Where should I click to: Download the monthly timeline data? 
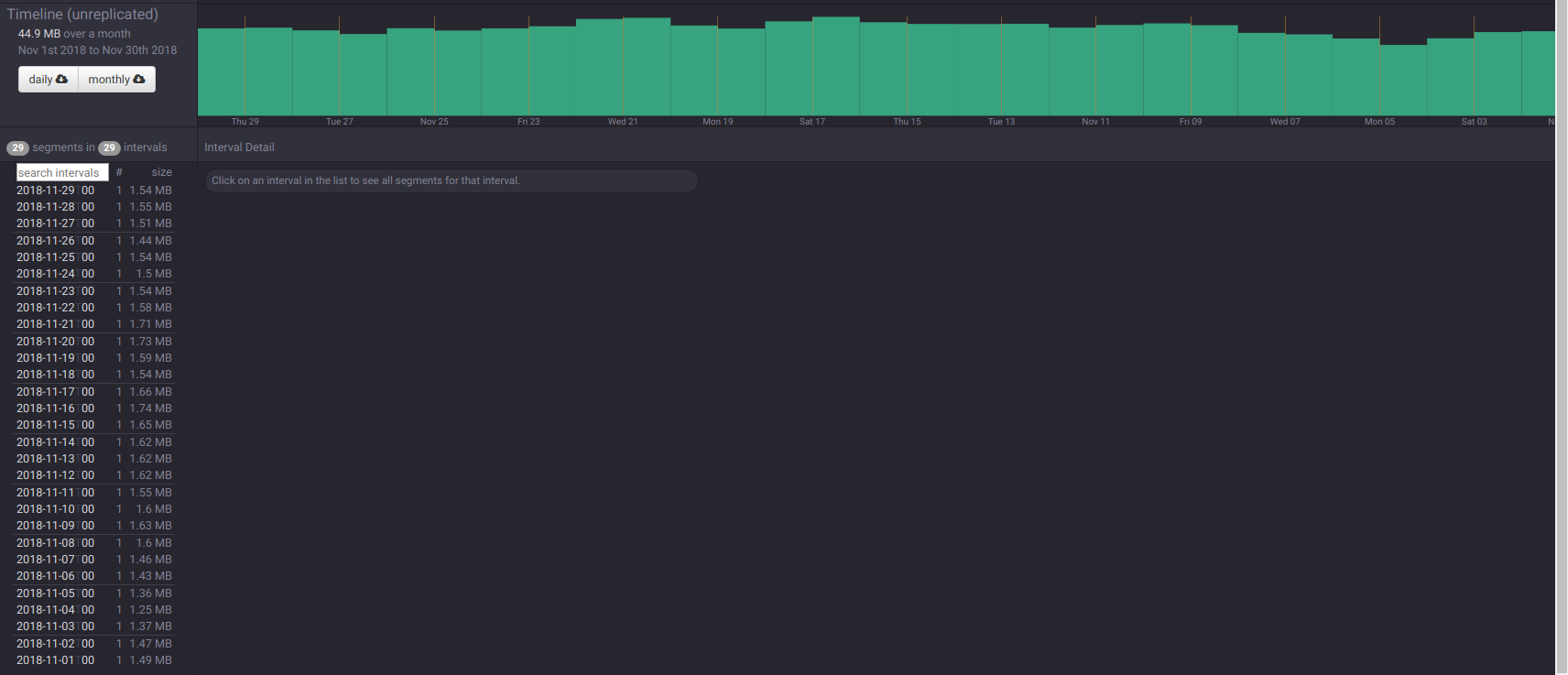click(x=116, y=80)
